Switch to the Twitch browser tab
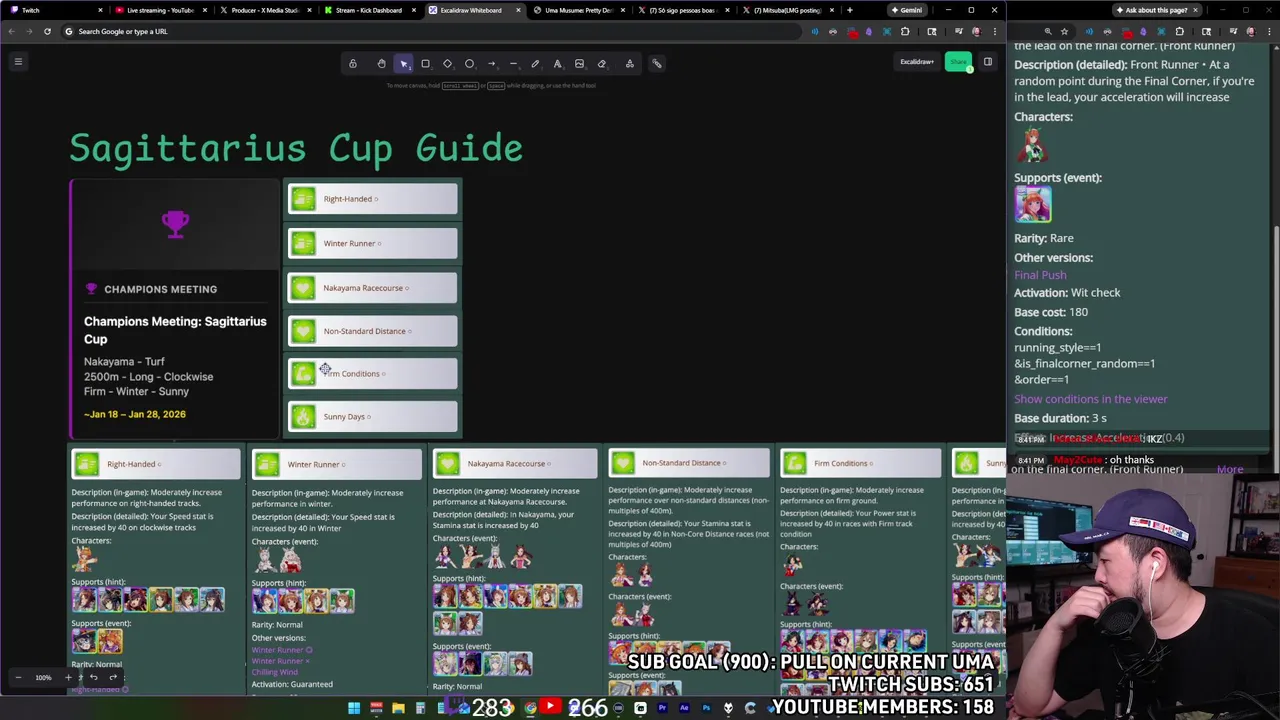The image size is (1280, 720). pos(55,10)
